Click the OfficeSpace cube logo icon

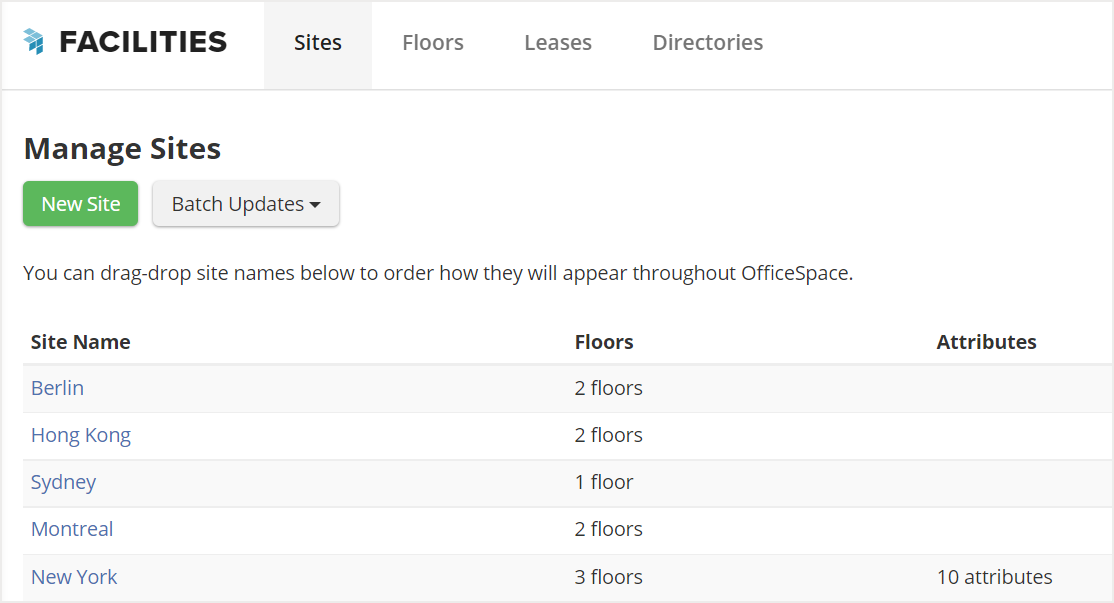pos(34,42)
